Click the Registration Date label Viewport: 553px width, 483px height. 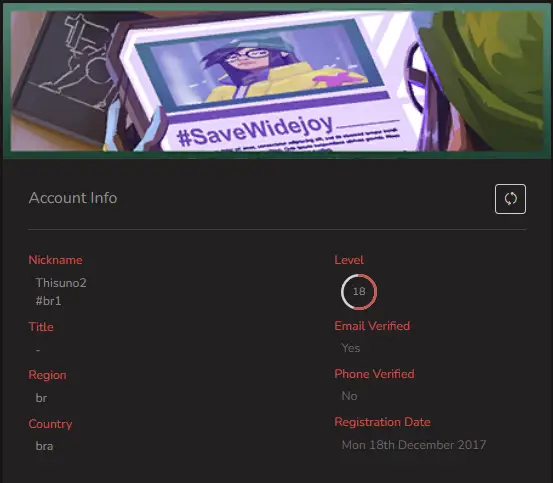tap(382, 422)
